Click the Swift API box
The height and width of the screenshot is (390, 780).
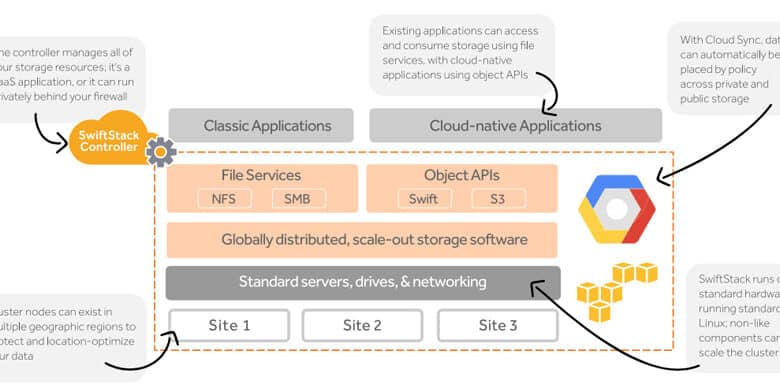pos(424,199)
